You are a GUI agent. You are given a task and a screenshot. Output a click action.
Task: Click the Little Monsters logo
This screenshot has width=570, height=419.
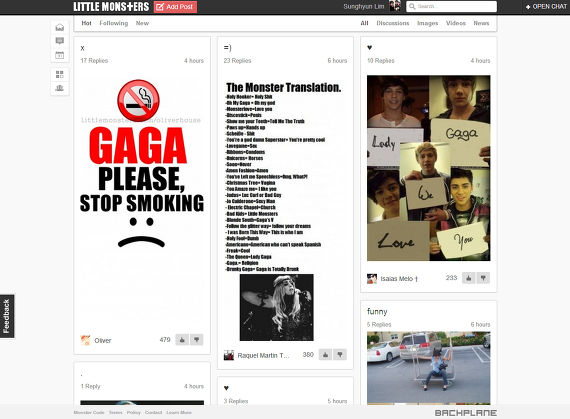[111, 7]
